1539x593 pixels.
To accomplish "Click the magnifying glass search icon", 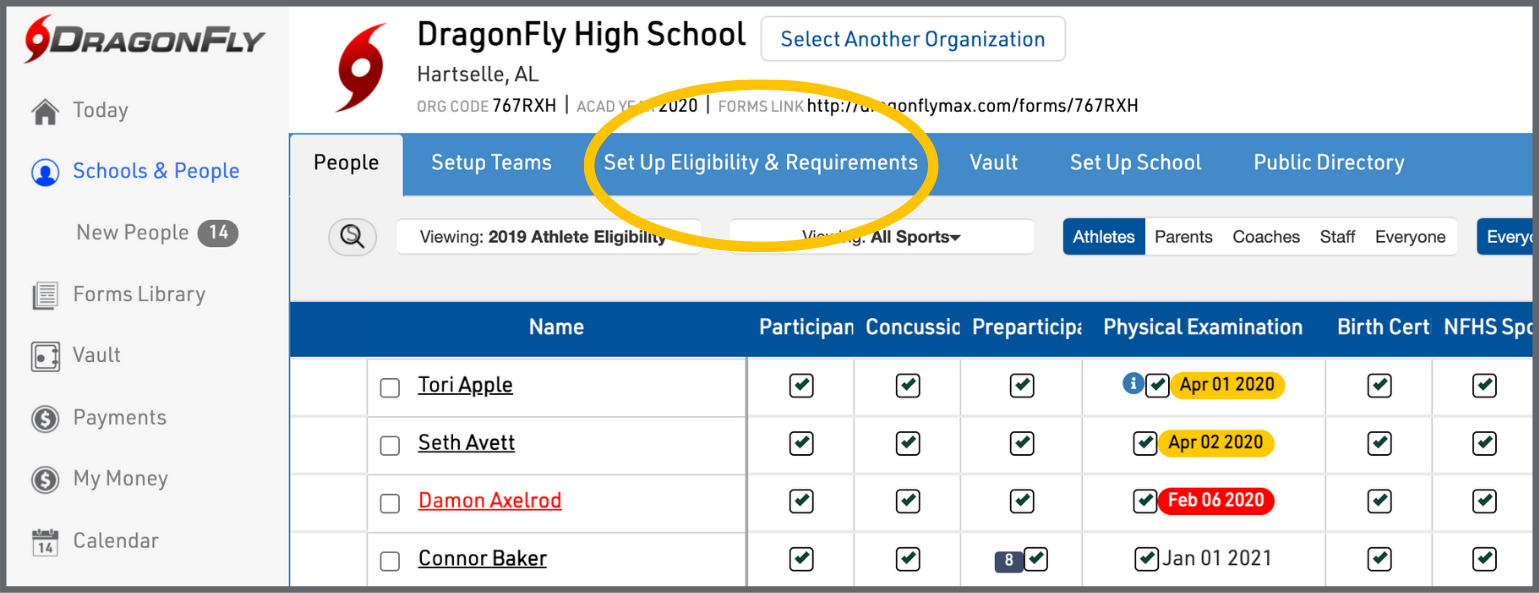I will pos(352,237).
